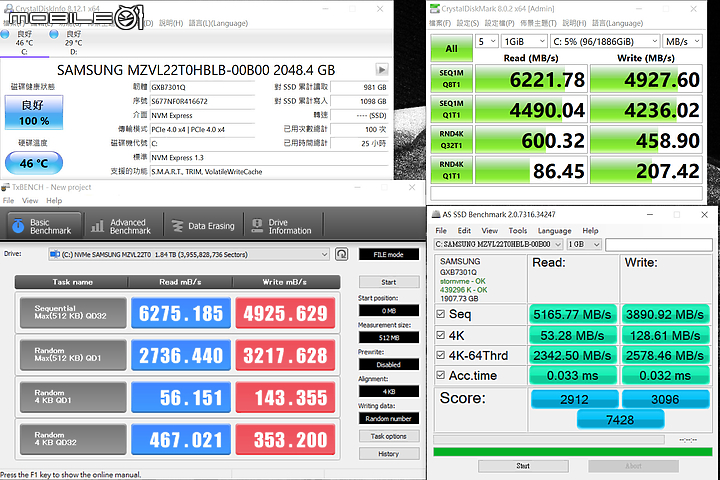Open the test count dropdown showing 5
This screenshot has width=720, height=480.
coord(487,41)
